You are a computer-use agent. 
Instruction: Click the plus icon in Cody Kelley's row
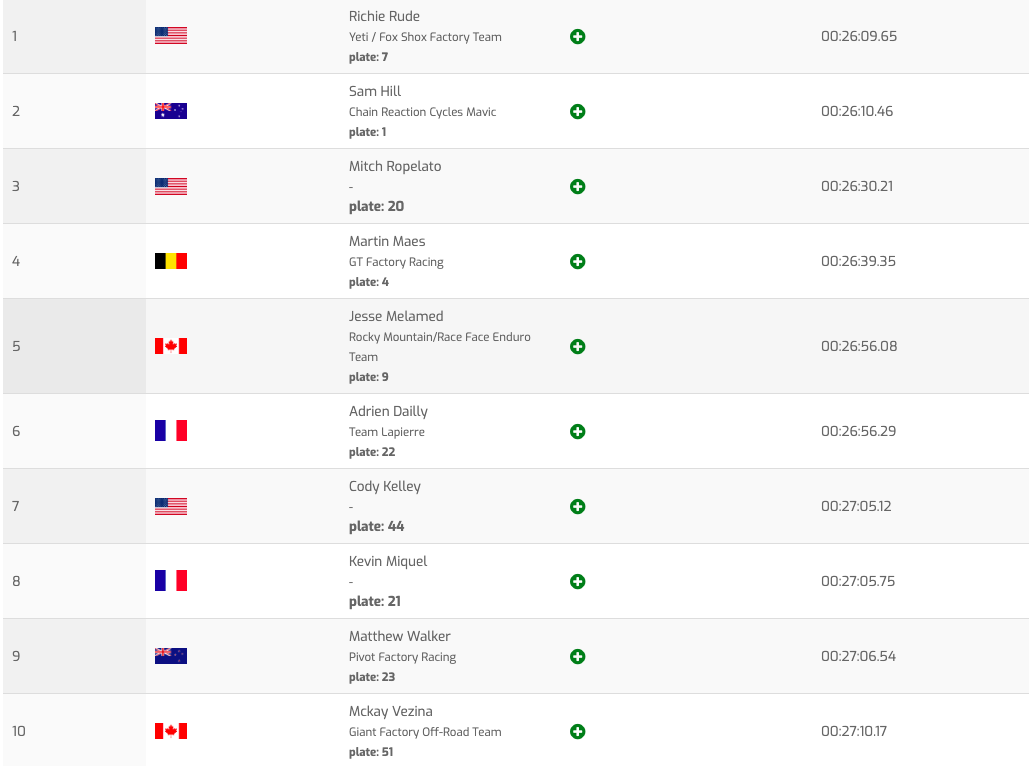(577, 507)
